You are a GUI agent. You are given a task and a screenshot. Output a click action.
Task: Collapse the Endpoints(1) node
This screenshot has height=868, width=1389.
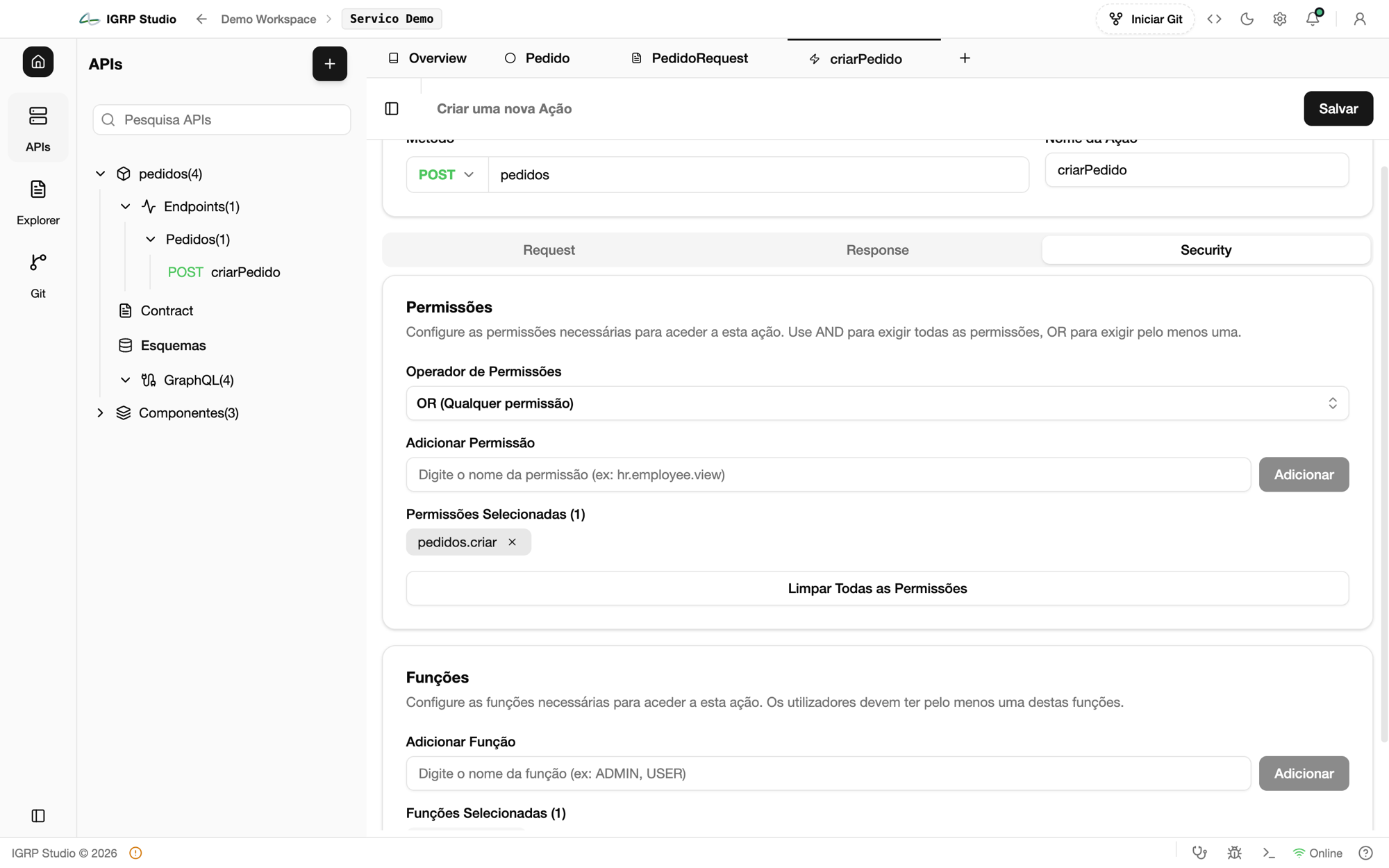(126, 206)
